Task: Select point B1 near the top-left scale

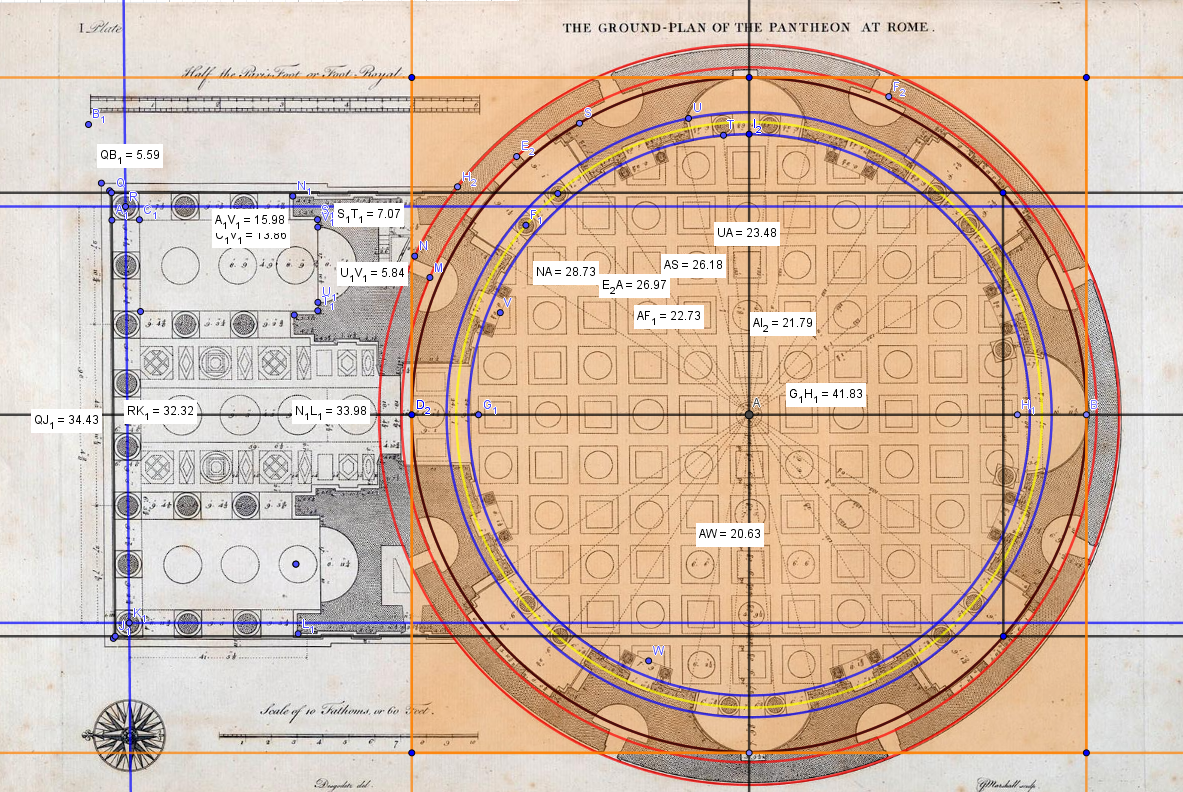Action: pos(90,124)
